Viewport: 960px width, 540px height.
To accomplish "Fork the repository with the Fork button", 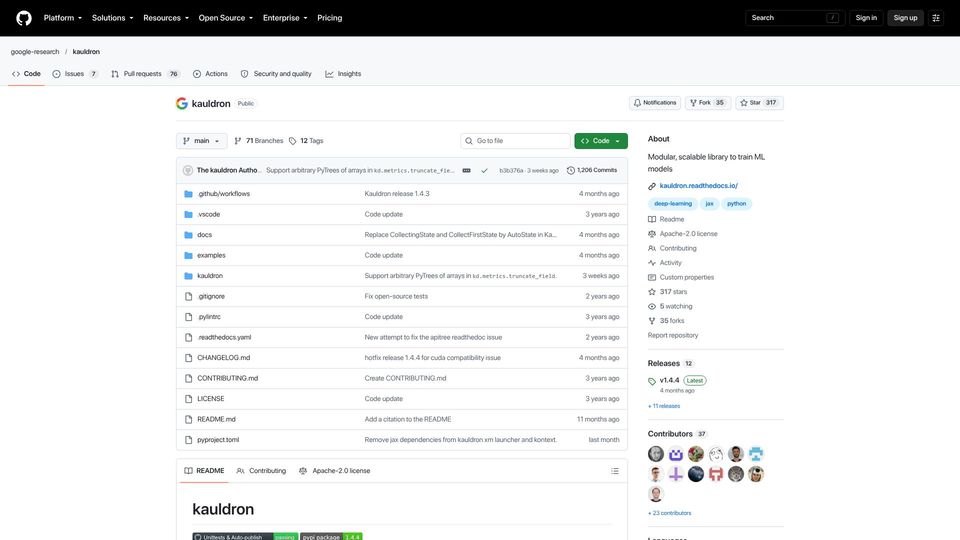I will click(707, 103).
